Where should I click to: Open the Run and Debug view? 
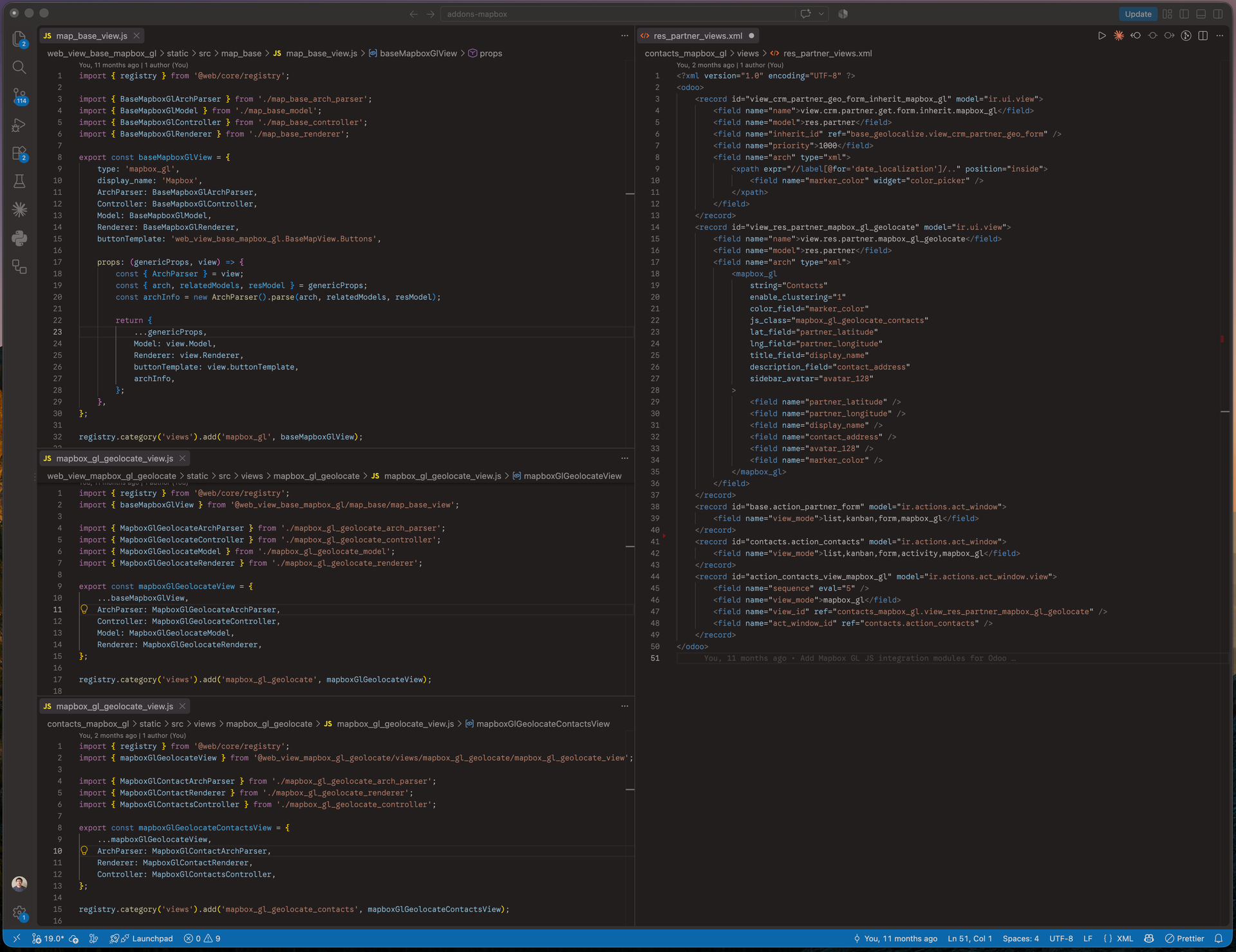[19, 126]
